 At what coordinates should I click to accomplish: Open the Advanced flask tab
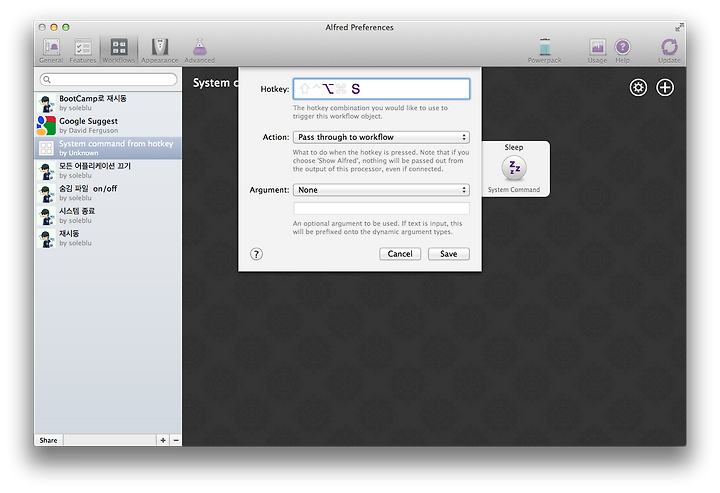tap(200, 50)
